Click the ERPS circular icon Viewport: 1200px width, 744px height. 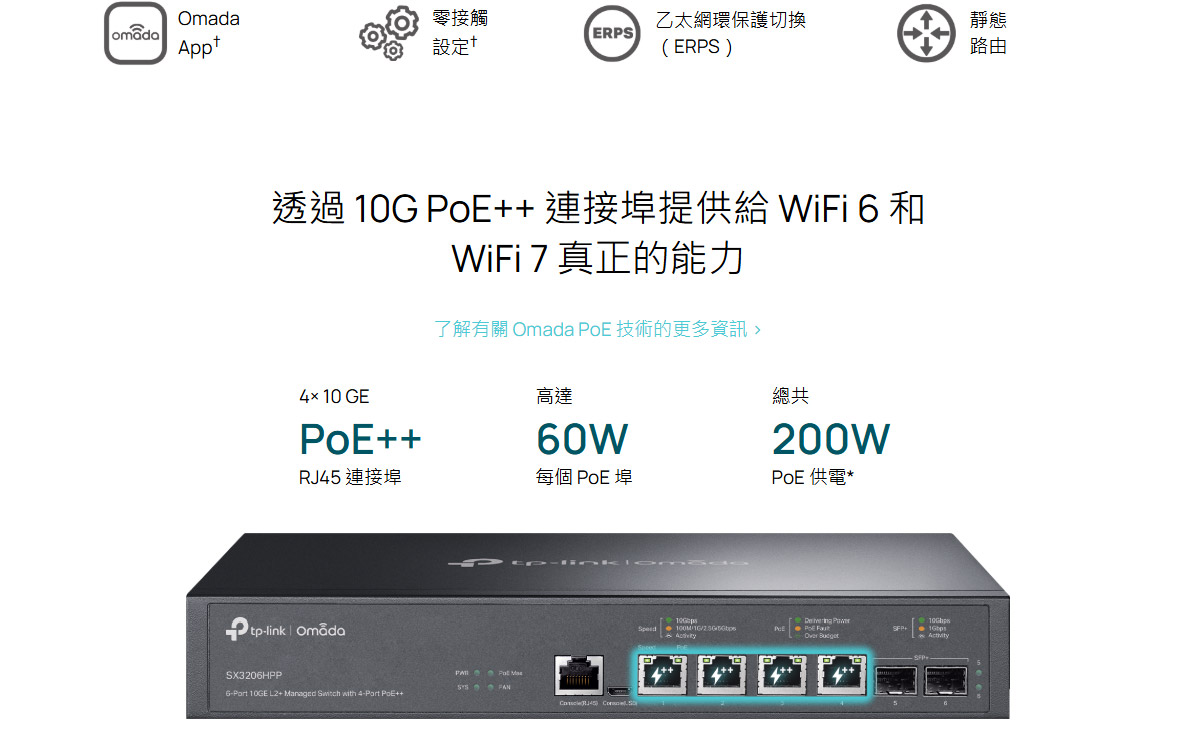pos(612,34)
